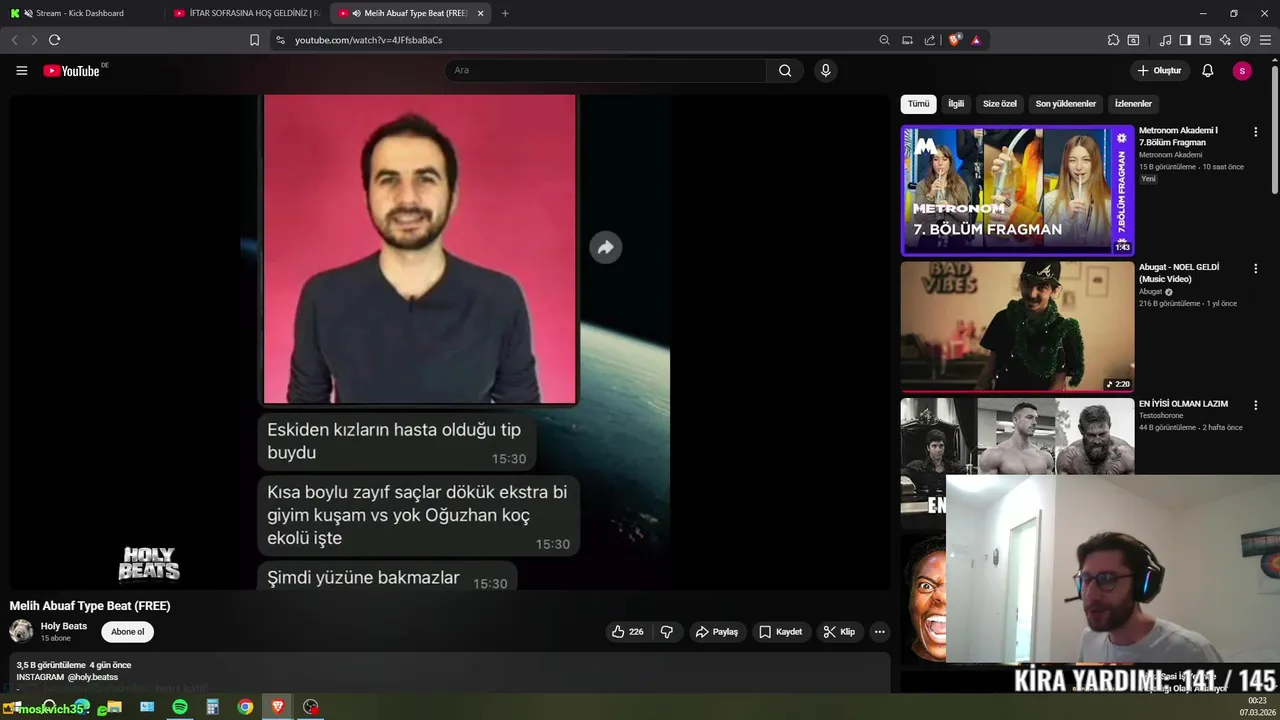Expand the video description box

tap(450, 674)
